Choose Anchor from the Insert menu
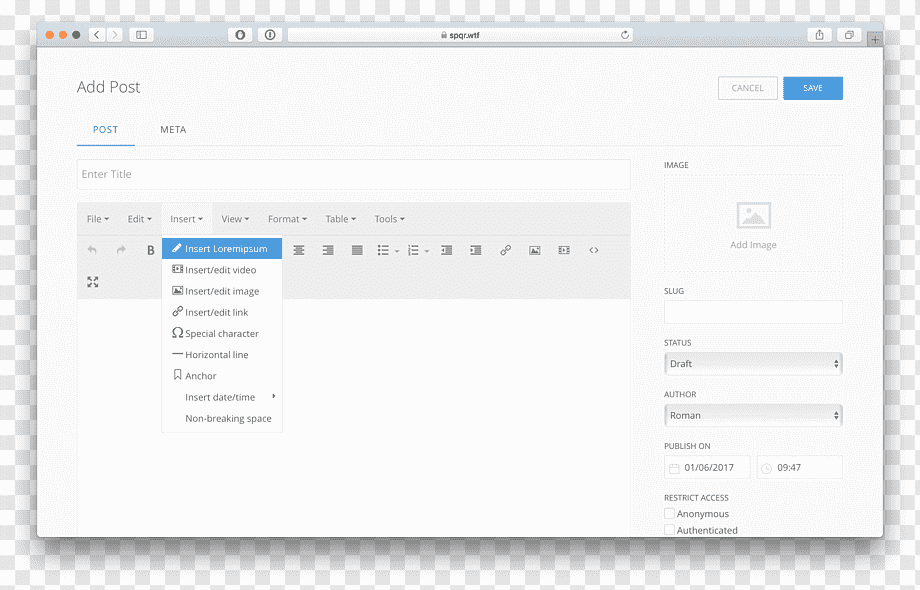 coord(222,375)
